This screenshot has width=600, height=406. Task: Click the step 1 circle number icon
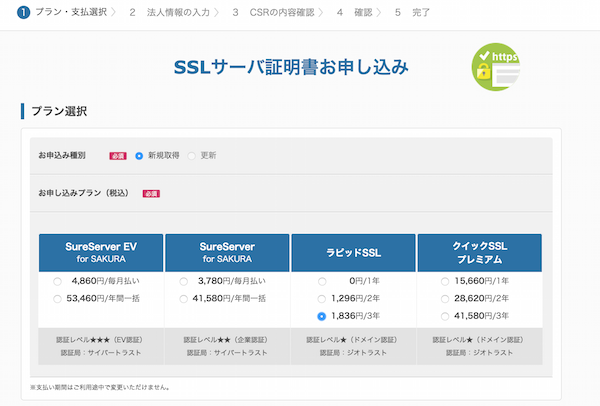coord(23,12)
